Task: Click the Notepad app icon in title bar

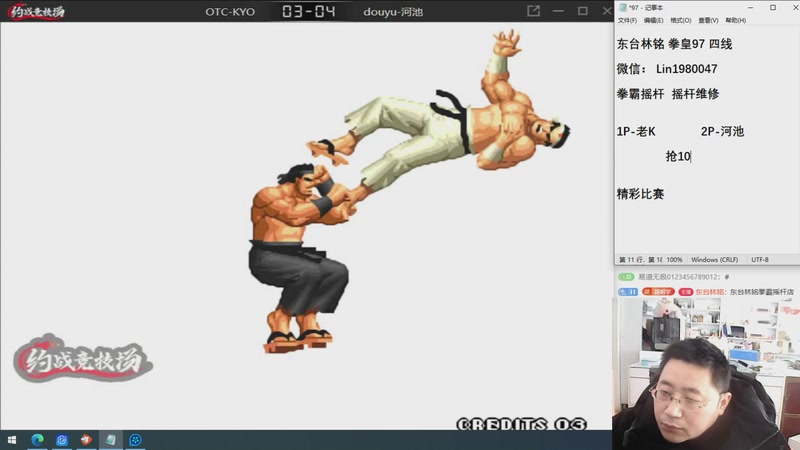Action: (622, 8)
